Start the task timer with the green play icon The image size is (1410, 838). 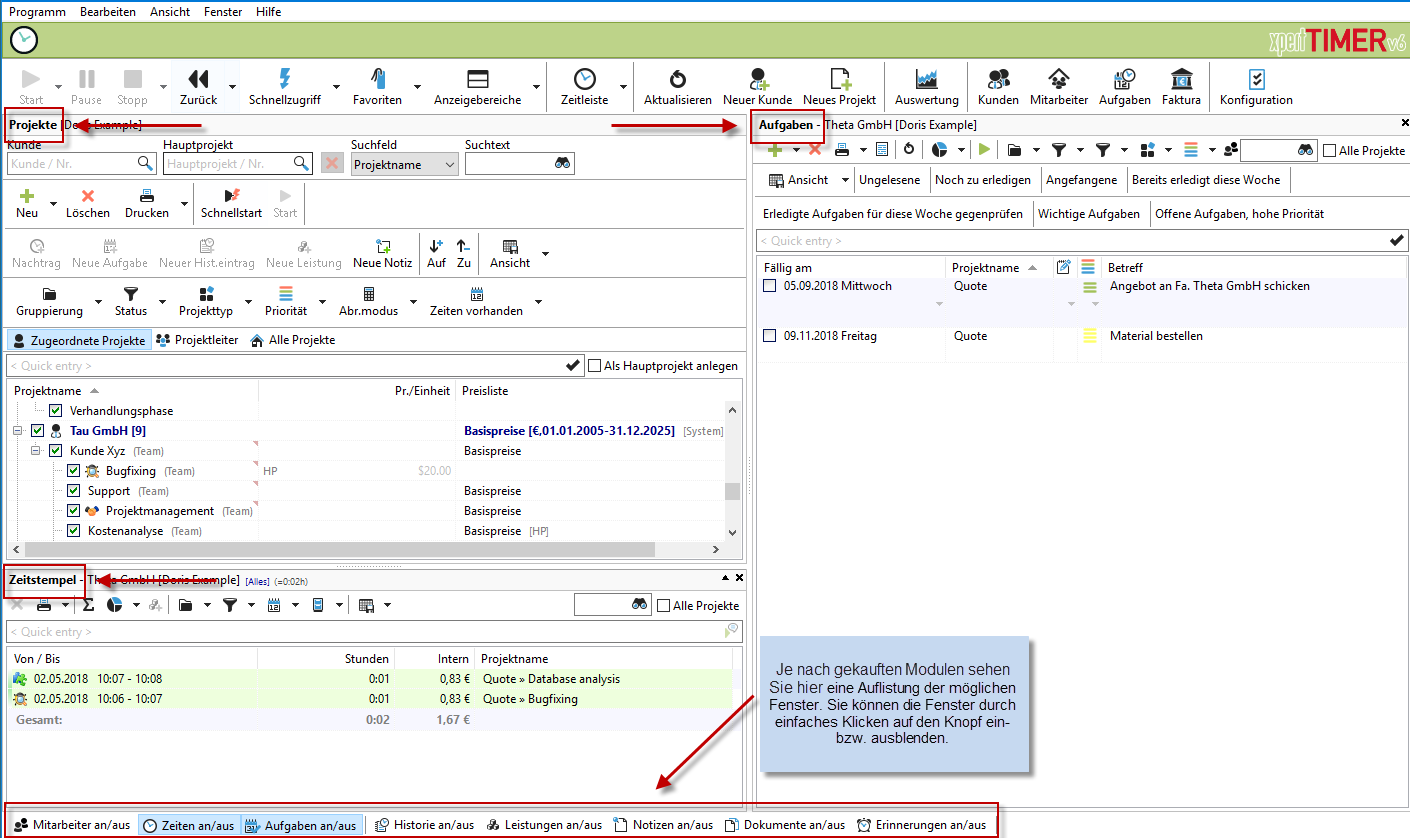click(x=984, y=149)
